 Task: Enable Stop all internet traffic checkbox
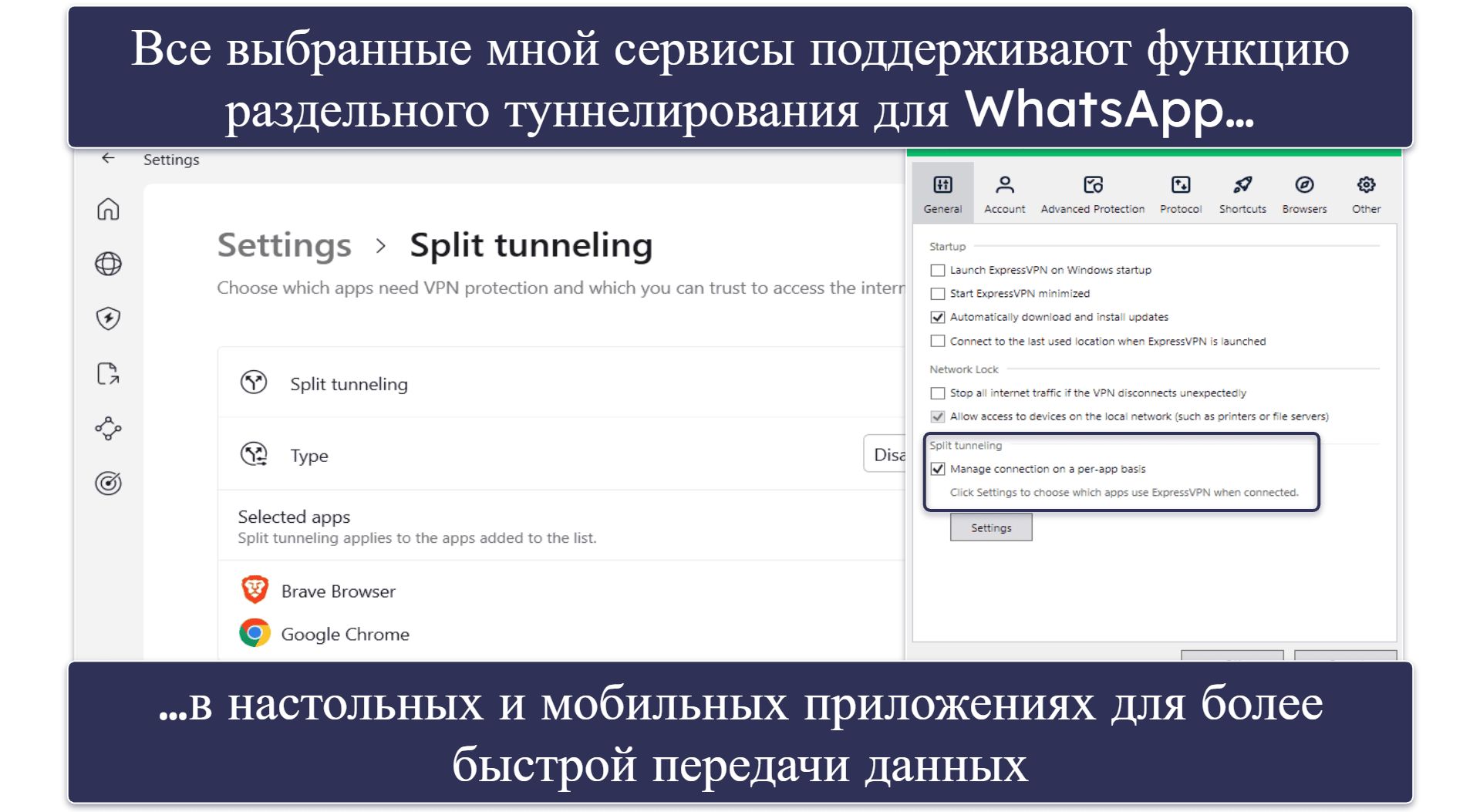tap(938, 393)
